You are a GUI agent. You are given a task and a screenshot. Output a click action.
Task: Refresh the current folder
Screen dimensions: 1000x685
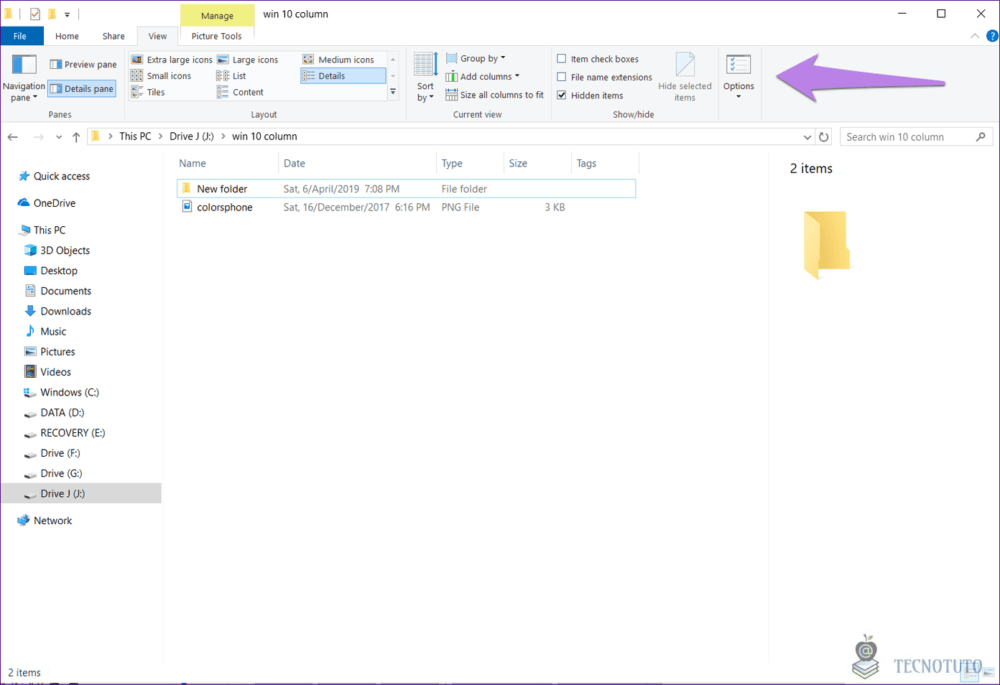click(x=824, y=137)
